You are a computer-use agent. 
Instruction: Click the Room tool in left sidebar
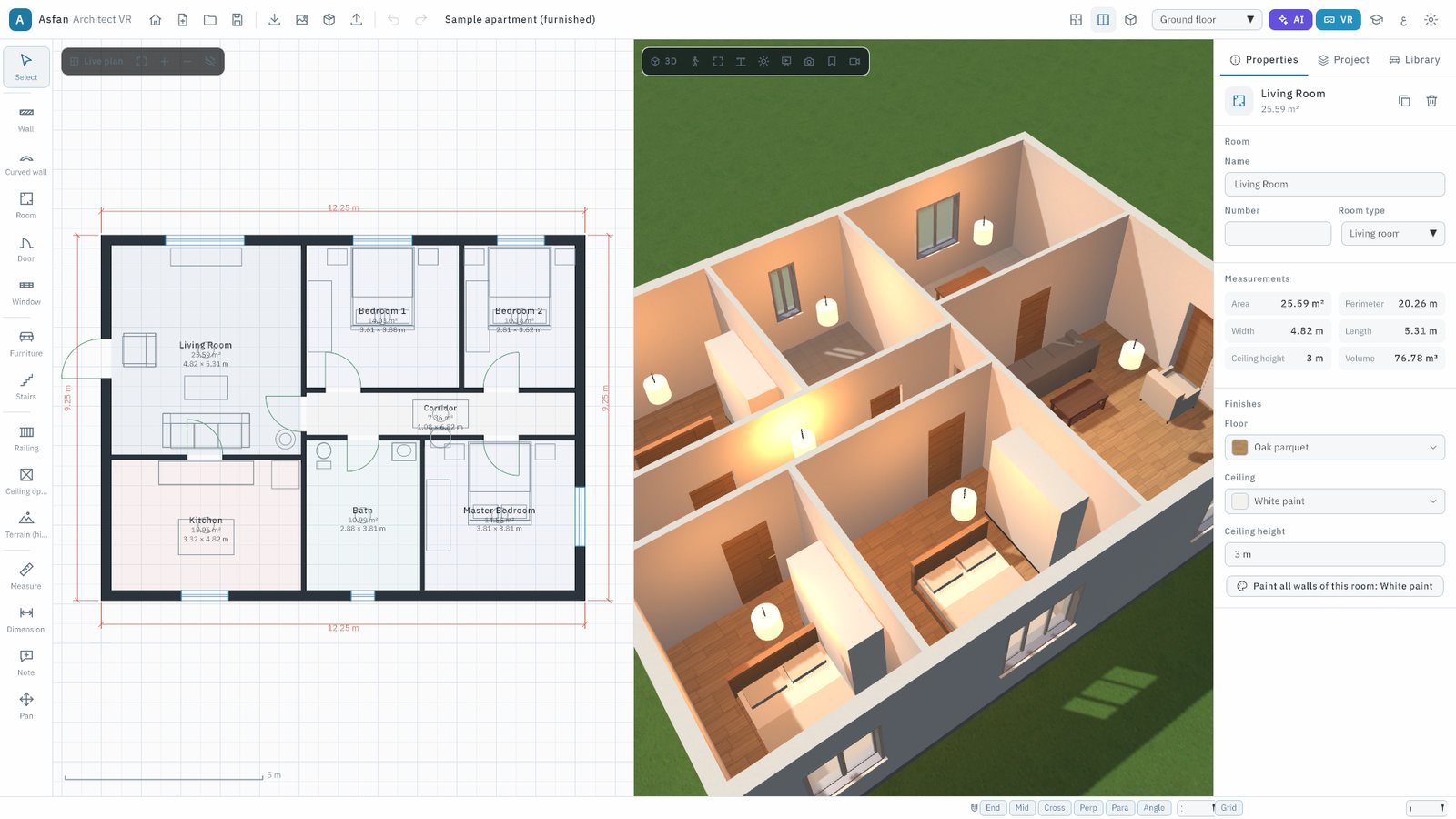click(x=26, y=206)
